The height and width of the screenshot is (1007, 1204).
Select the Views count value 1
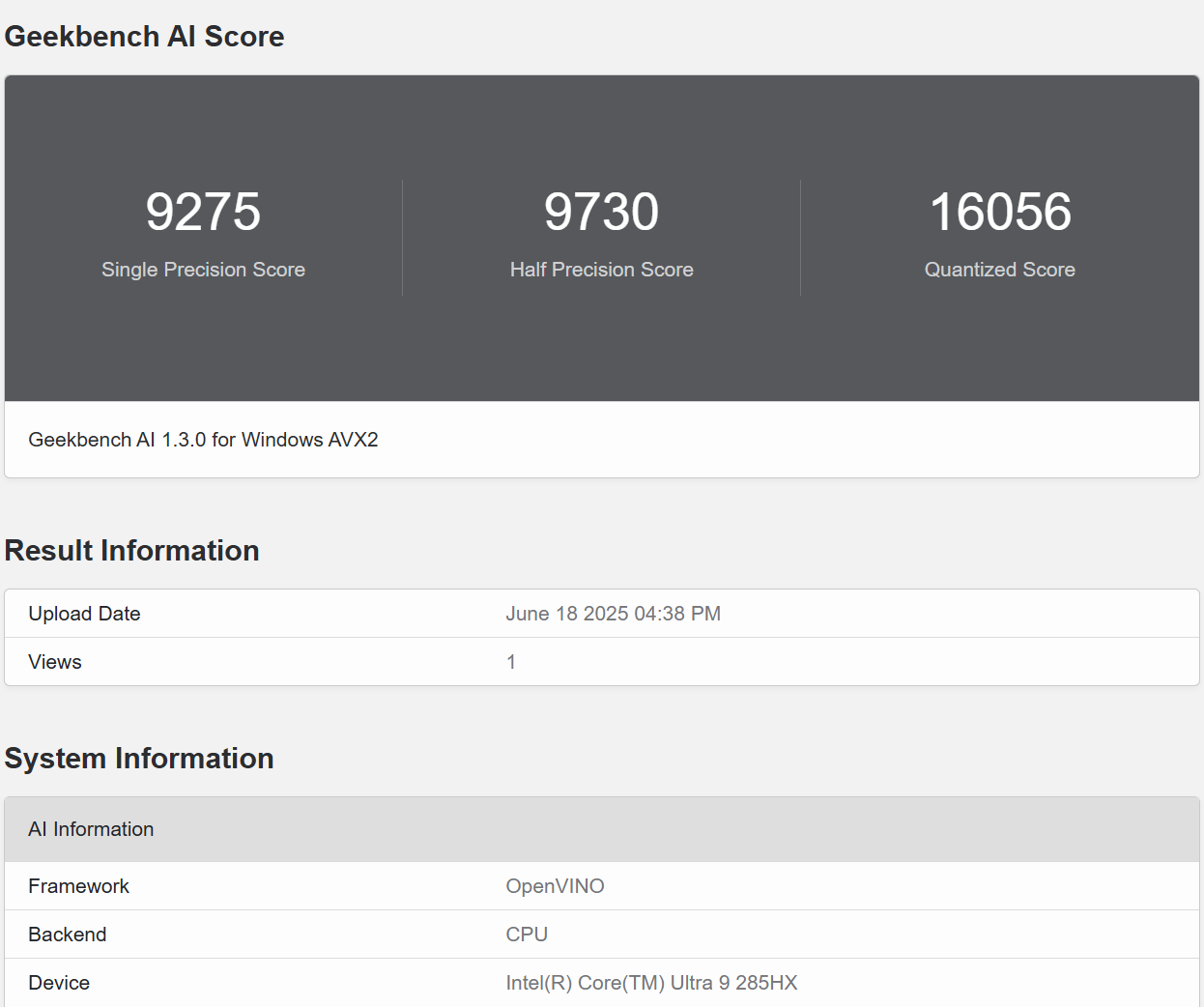(511, 662)
